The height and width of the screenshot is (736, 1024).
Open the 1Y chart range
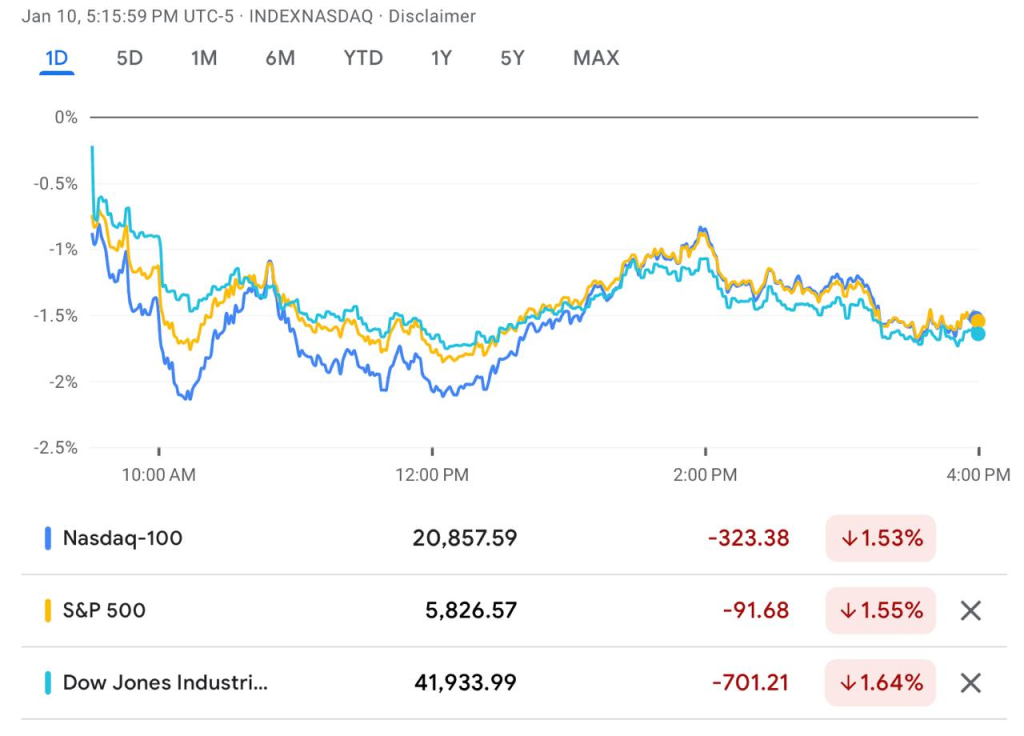click(x=441, y=58)
